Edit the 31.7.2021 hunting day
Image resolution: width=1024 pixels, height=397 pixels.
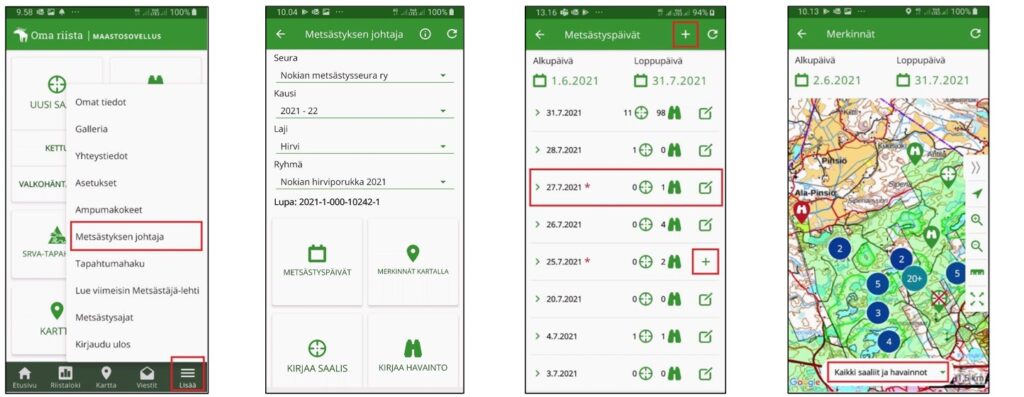[x=705, y=113]
